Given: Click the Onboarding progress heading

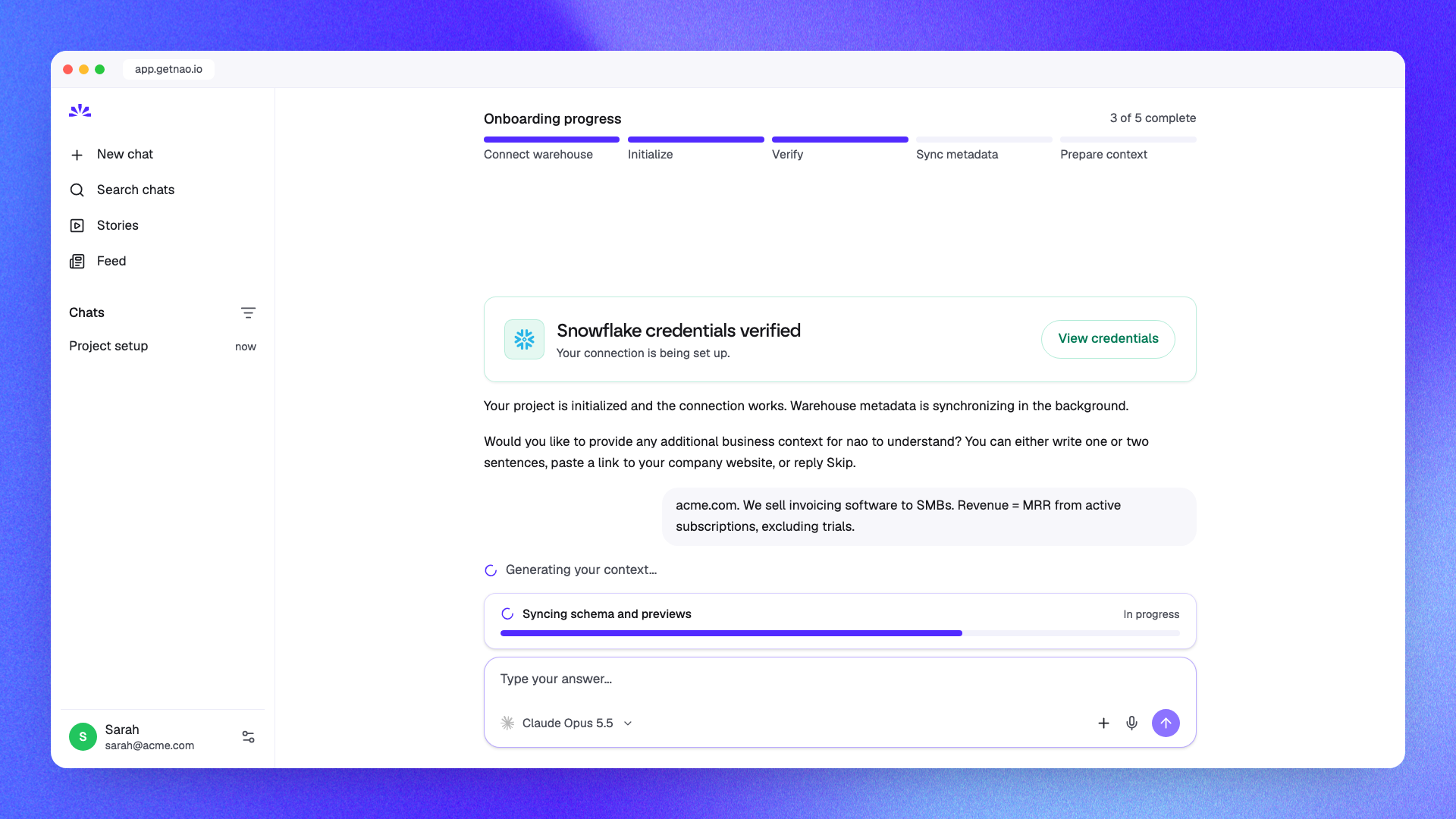Looking at the screenshot, I should pos(552,119).
